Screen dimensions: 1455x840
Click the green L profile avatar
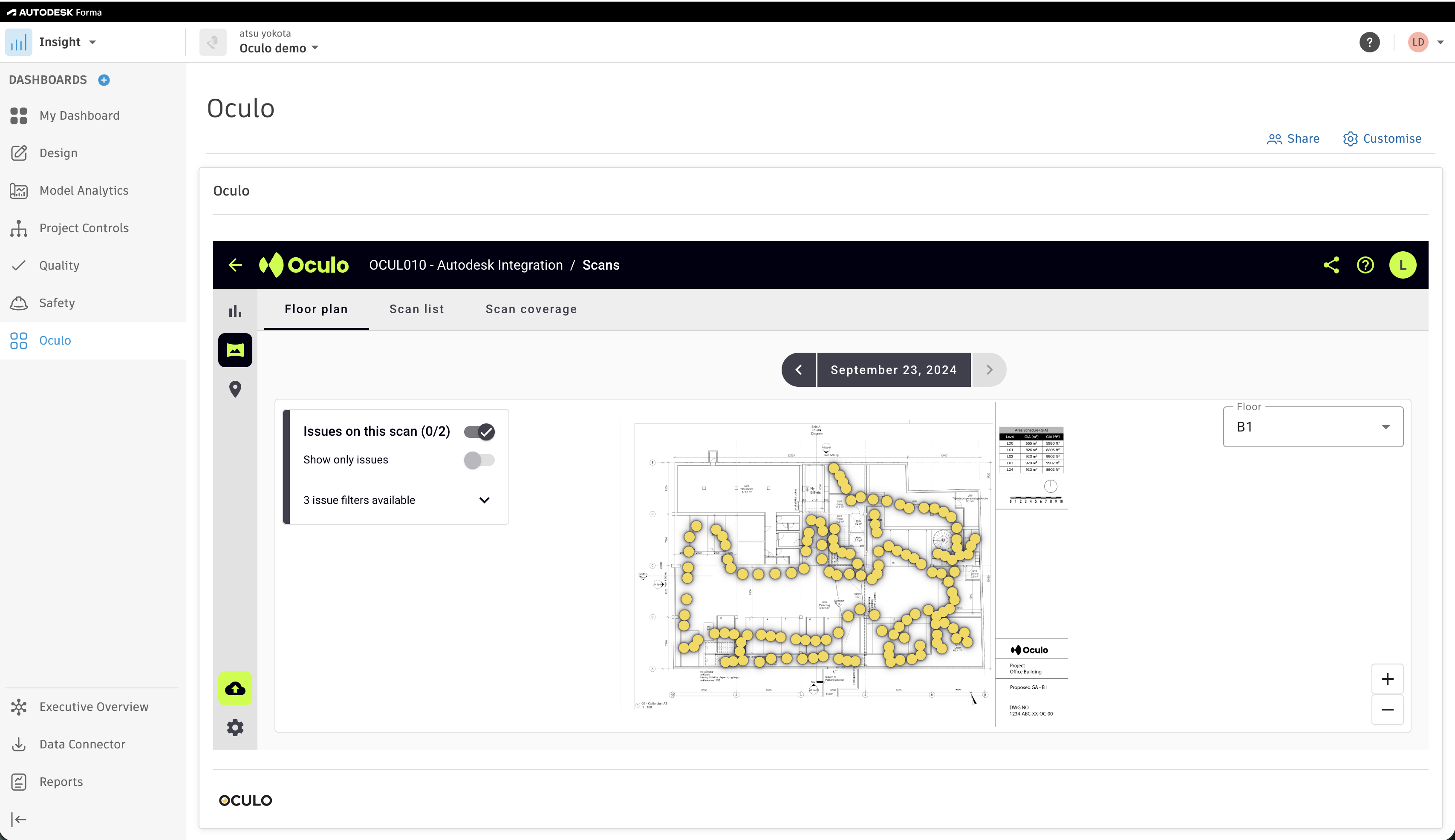(1403, 265)
